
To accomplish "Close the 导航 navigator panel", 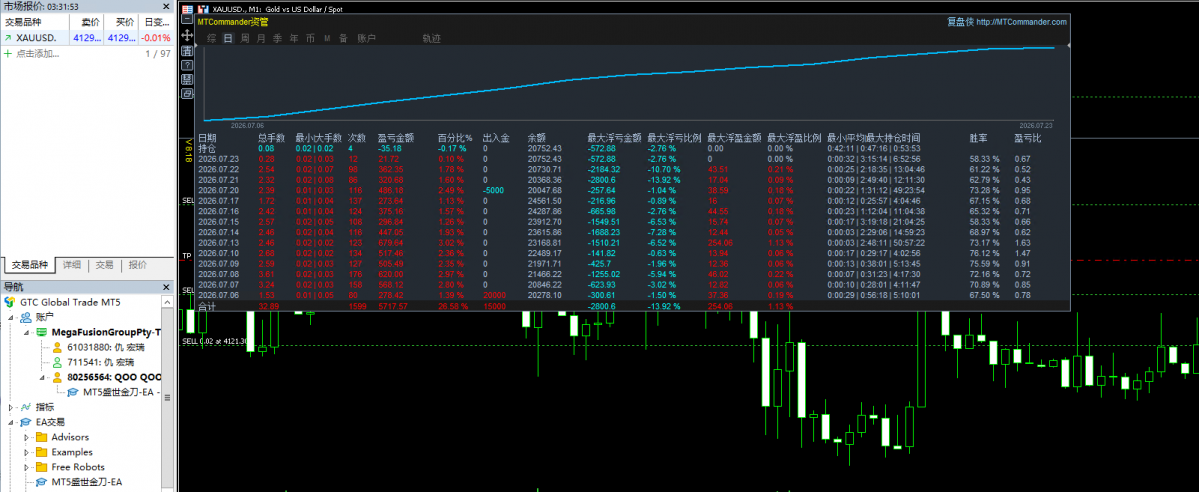I will pyautogui.click(x=166, y=287).
